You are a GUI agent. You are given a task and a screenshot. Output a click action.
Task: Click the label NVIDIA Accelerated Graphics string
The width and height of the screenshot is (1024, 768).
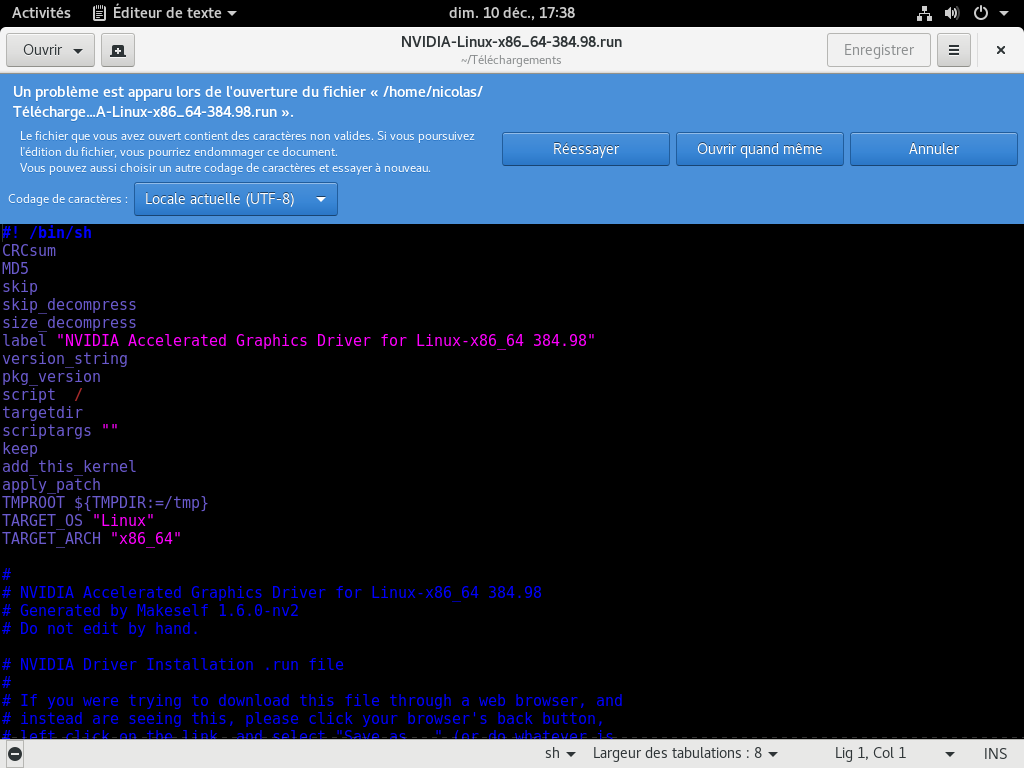click(x=326, y=341)
